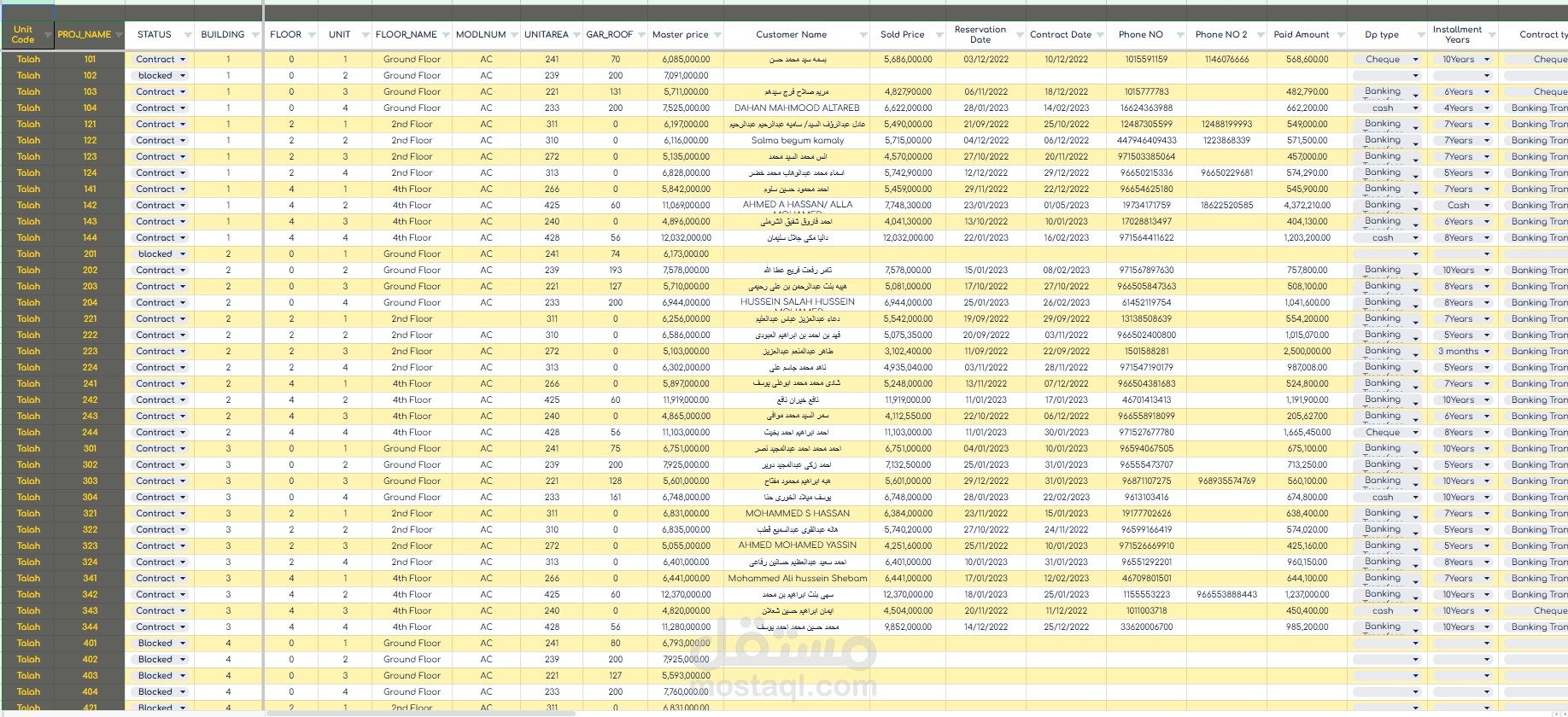
Task: Open the filter icon on Master price header
Action: click(x=717, y=35)
